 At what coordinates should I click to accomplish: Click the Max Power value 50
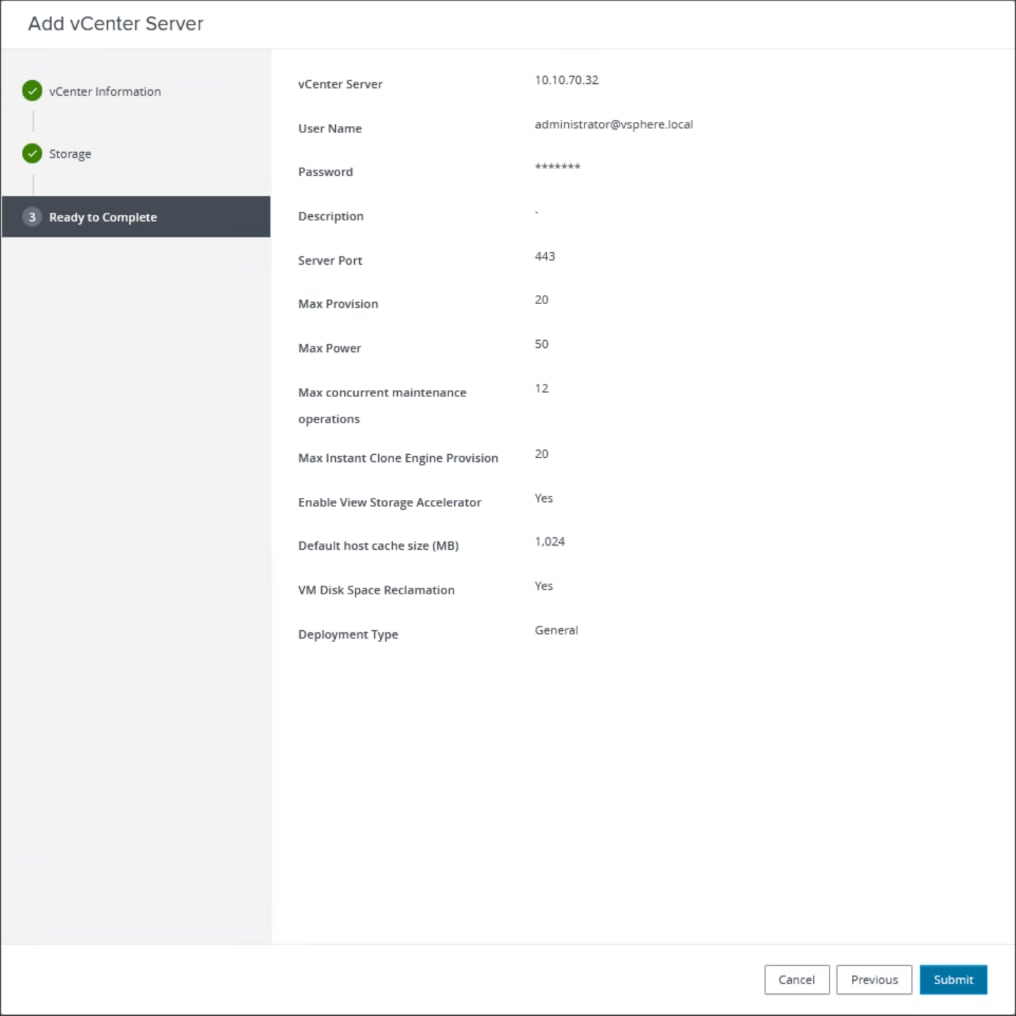point(541,344)
